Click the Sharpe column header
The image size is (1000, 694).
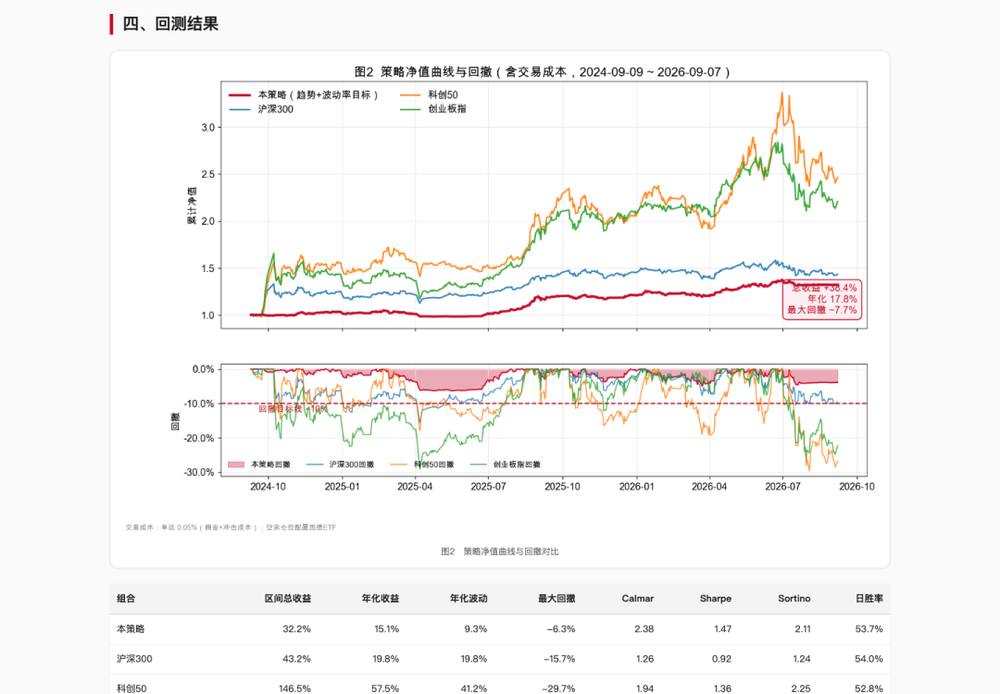pos(716,598)
